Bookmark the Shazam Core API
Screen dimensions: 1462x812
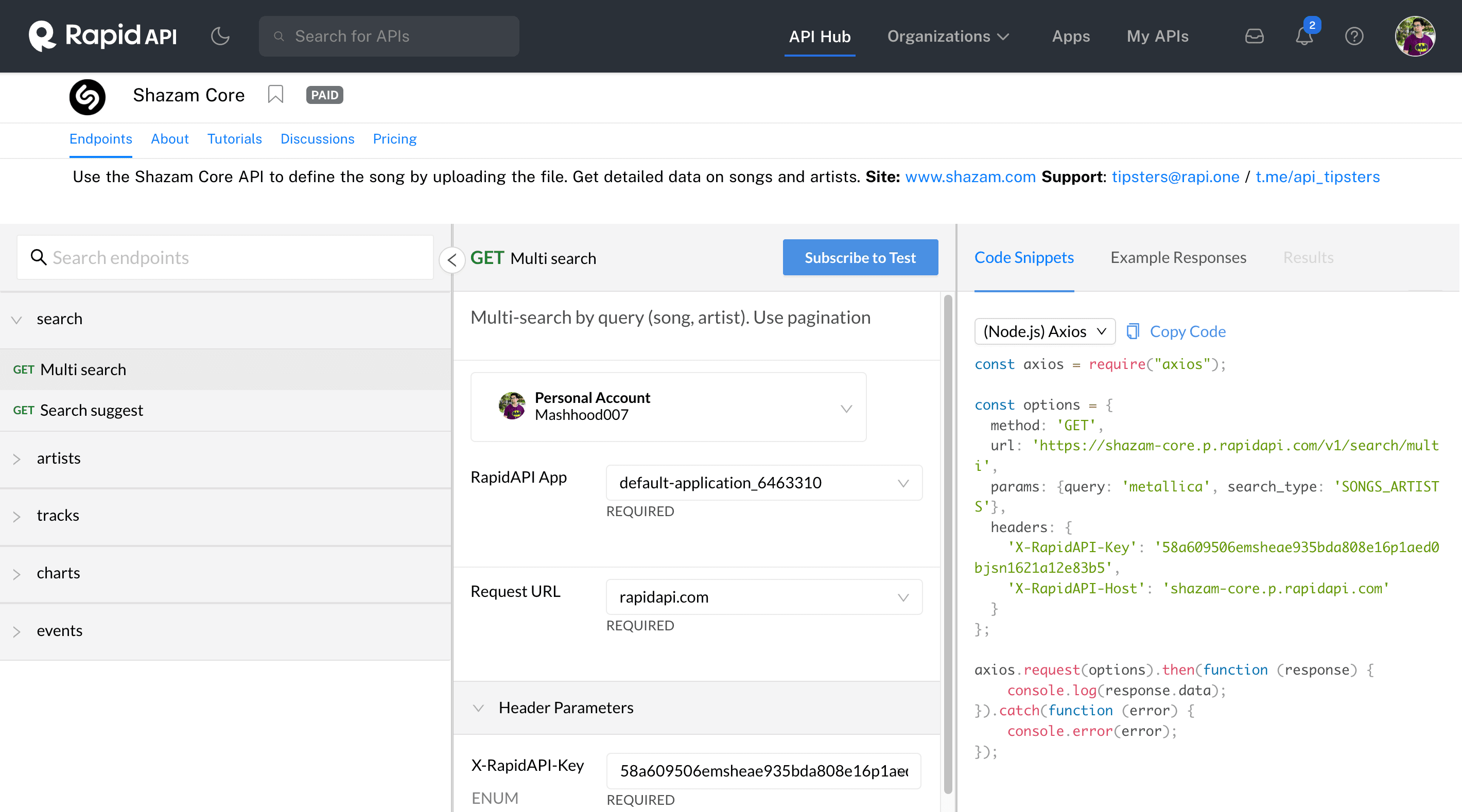coord(275,94)
